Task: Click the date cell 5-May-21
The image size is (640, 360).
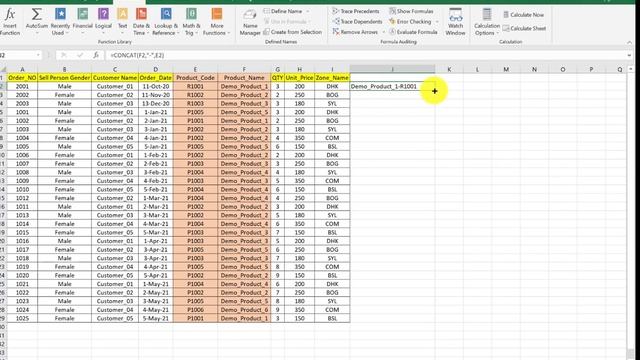Action: pos(156,318)
